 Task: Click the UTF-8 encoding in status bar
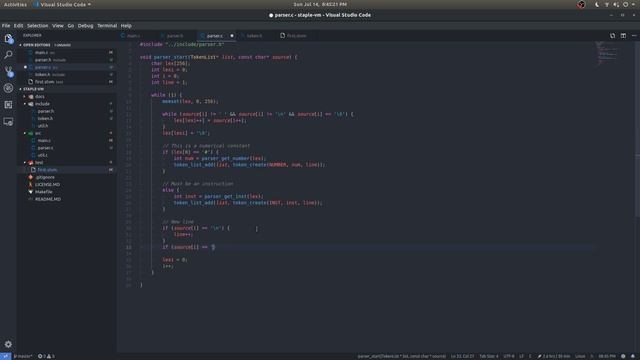pyautogui.click(x=509, y=356)
